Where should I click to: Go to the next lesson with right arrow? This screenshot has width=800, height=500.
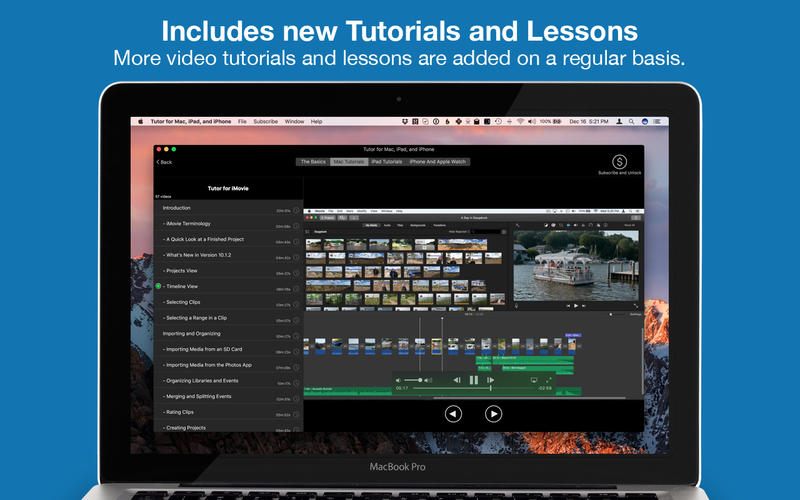[x=493, y=413]
